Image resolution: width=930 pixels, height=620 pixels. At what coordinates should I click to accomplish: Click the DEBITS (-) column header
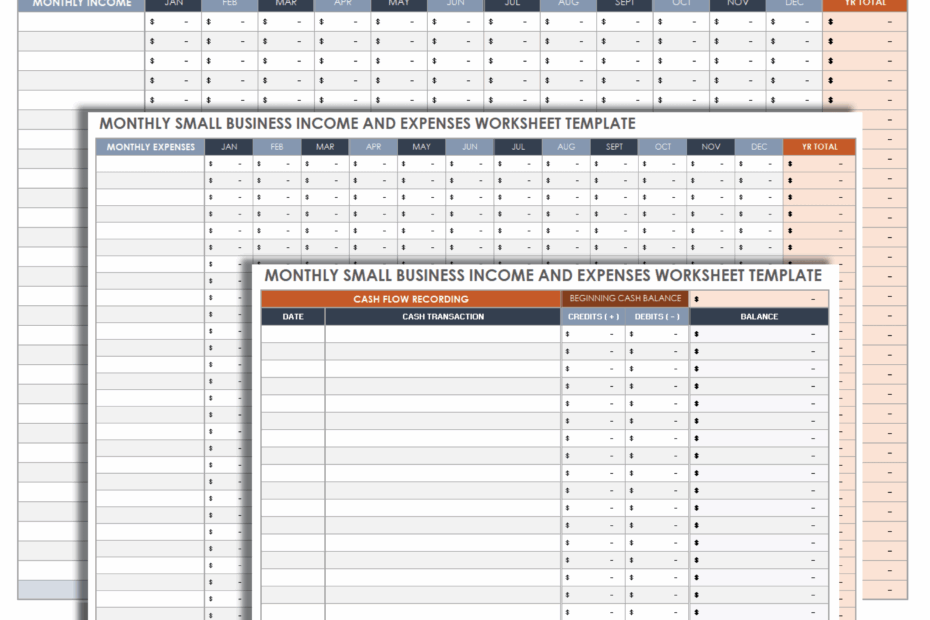[x=655, y=316]
